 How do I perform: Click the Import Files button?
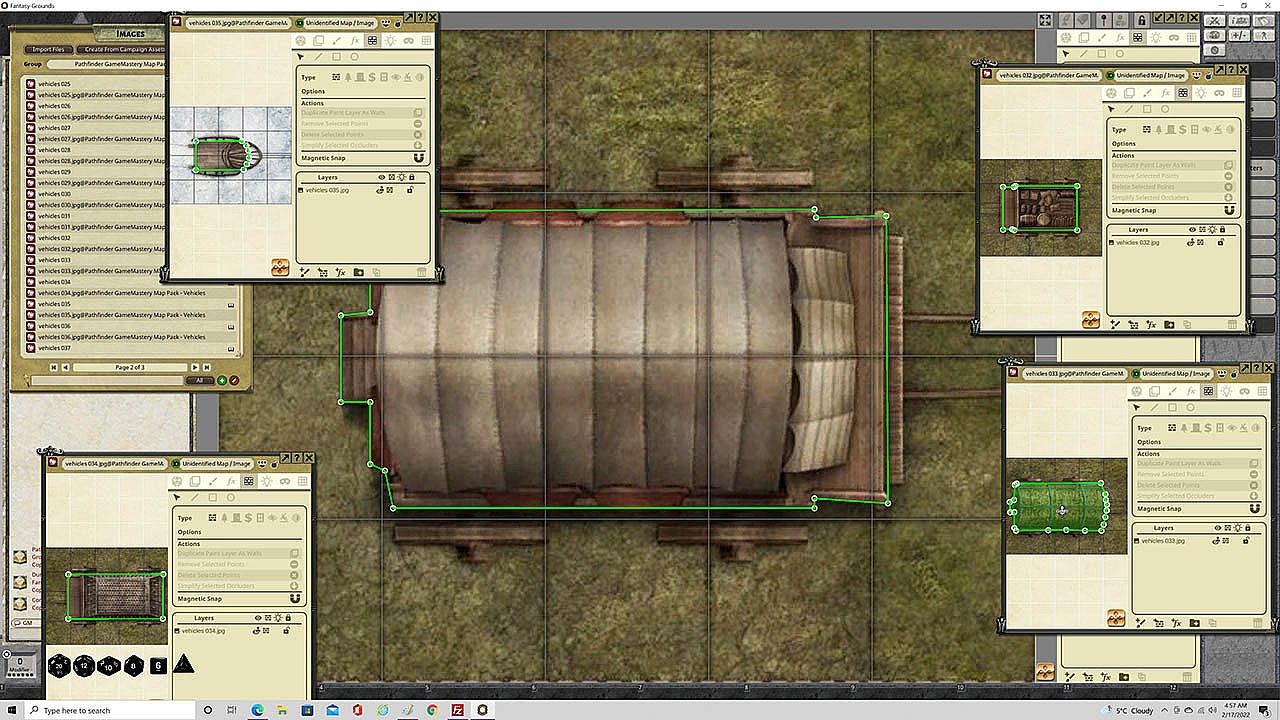click(x=48, y=49)
